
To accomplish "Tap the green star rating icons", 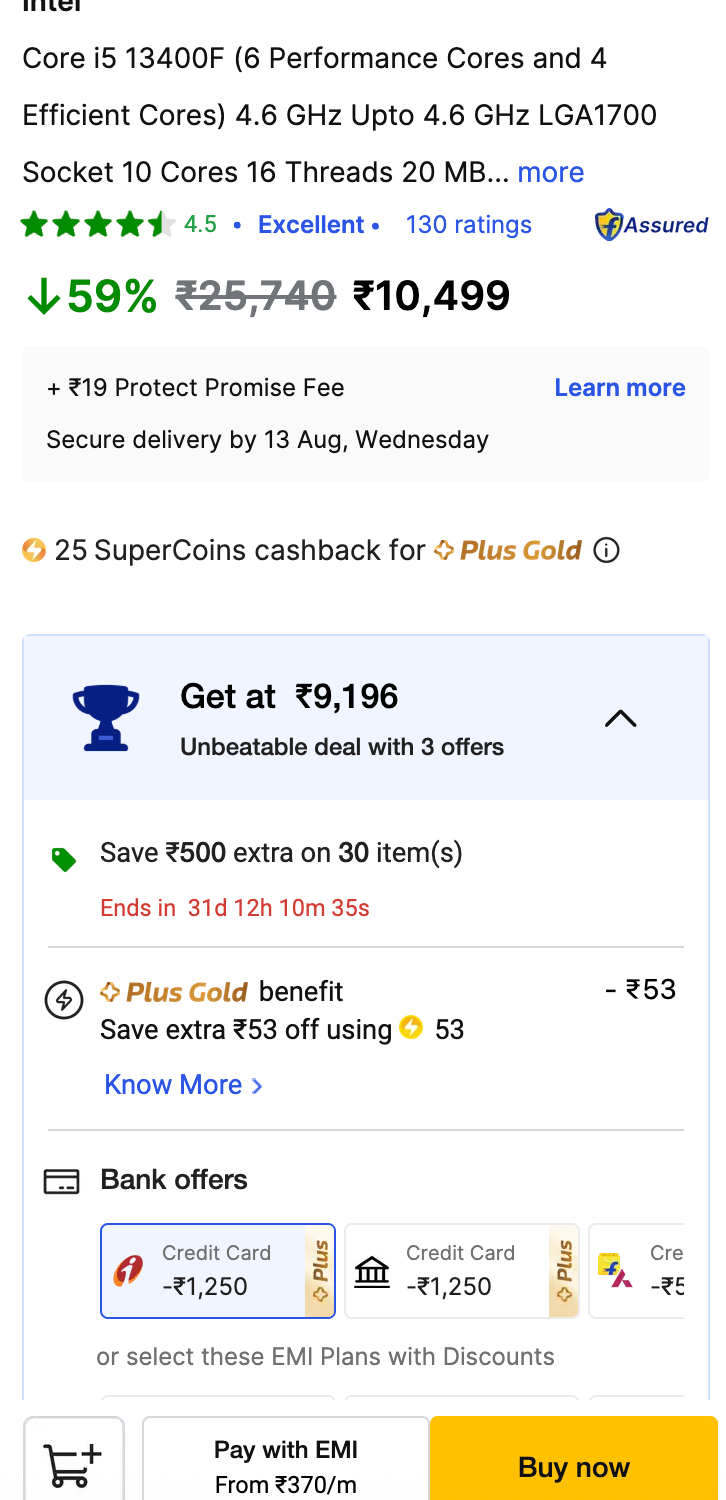I will (x=98, y=224).
